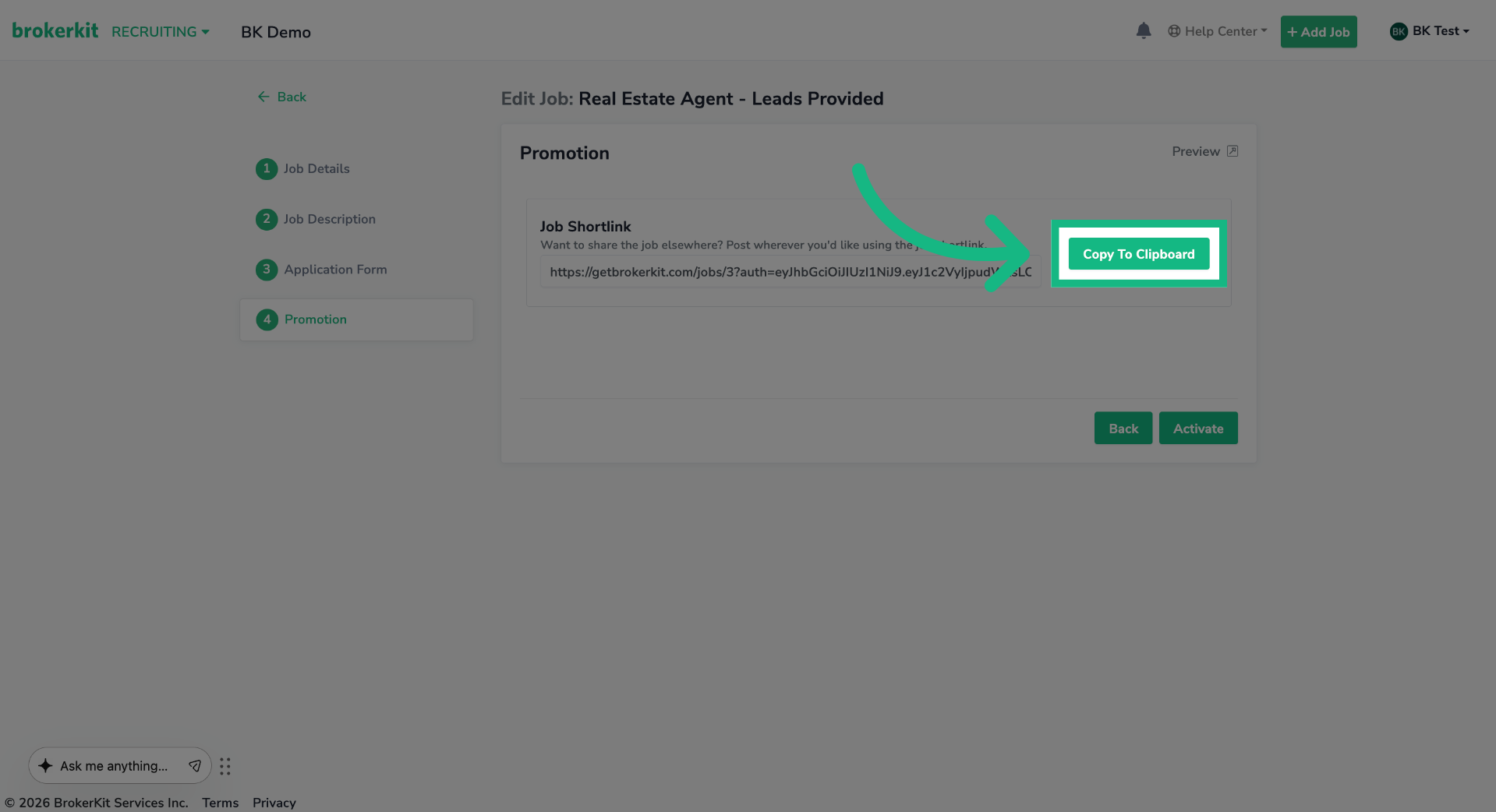Open the BK Test account dropdown
The width and height of the screenshot is (1496, 812).
click(x=1430, y=30)
